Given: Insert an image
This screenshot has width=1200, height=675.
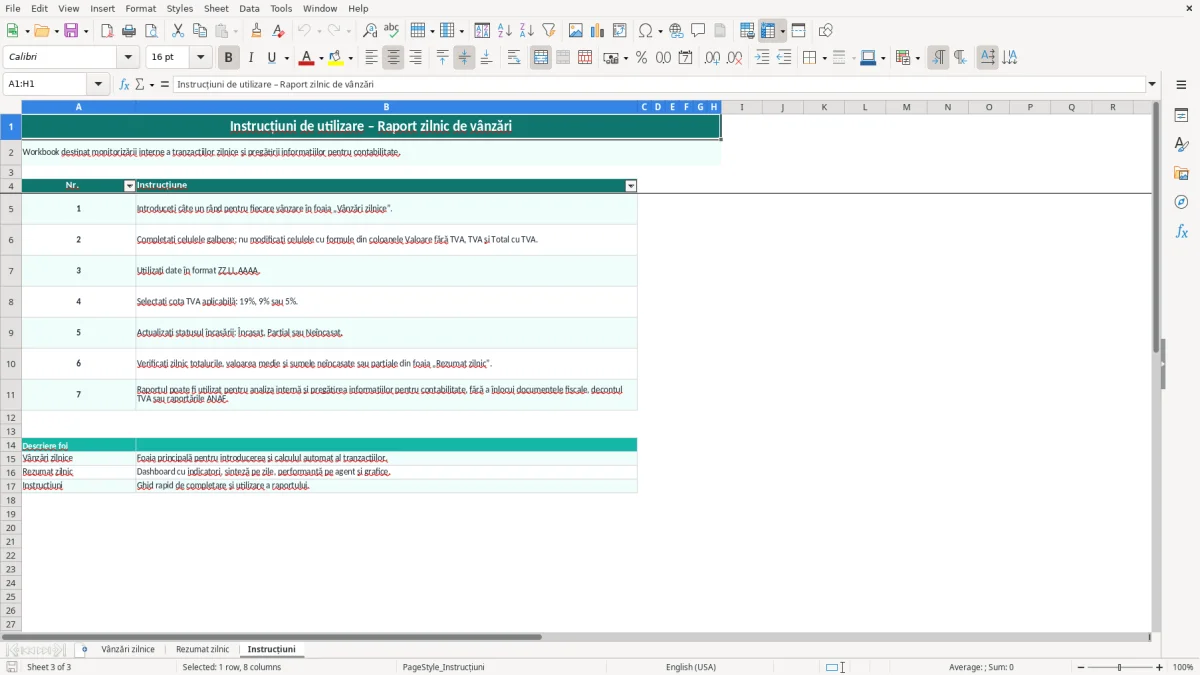Looking at the screenshot, I should point(576,31).
